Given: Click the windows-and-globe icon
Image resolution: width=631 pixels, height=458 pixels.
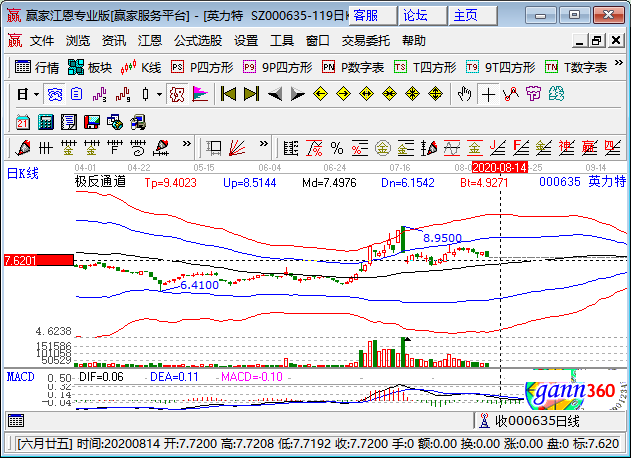Looking at the screenshot, I should tap(115, 122).
